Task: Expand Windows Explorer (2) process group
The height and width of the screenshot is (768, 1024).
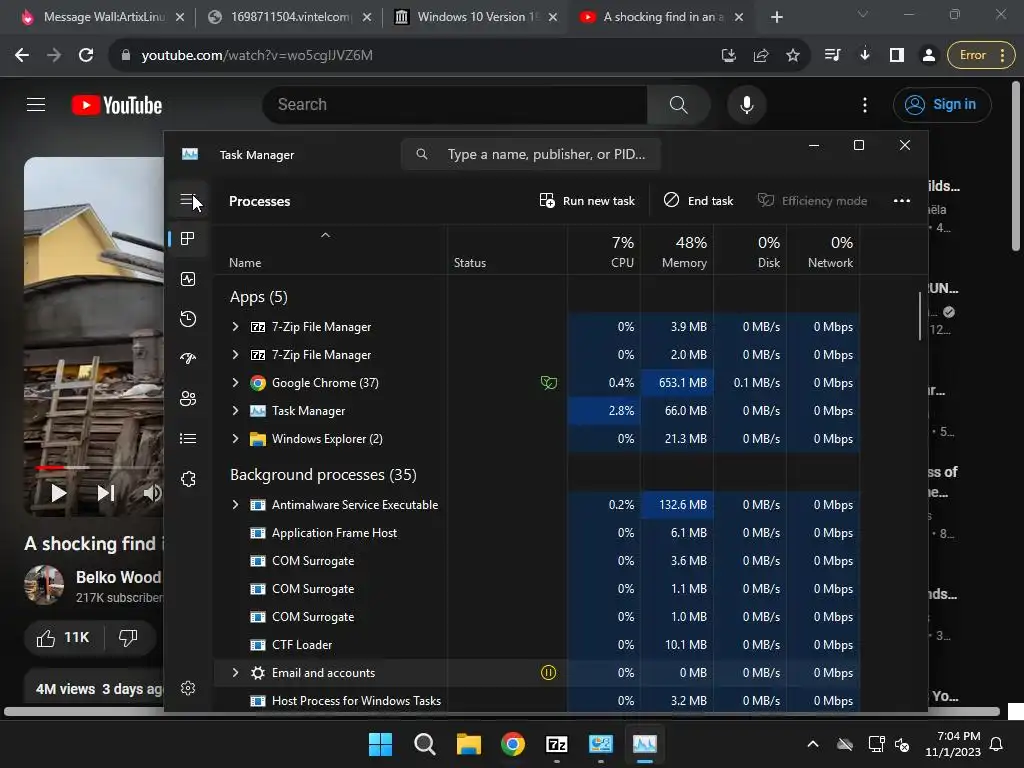Action: (x=236, y=439)
